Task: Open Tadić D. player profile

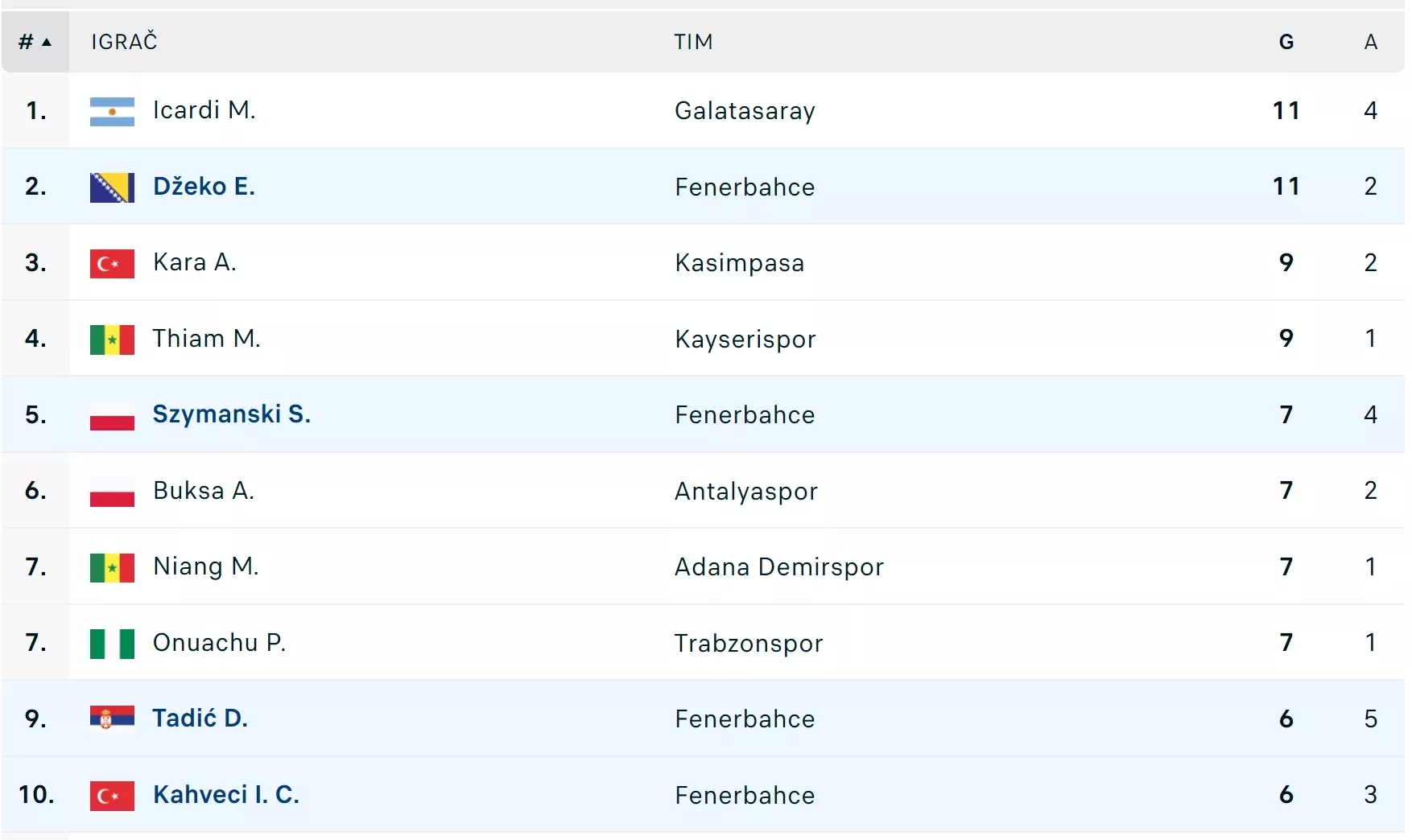Action: [200, 719]
